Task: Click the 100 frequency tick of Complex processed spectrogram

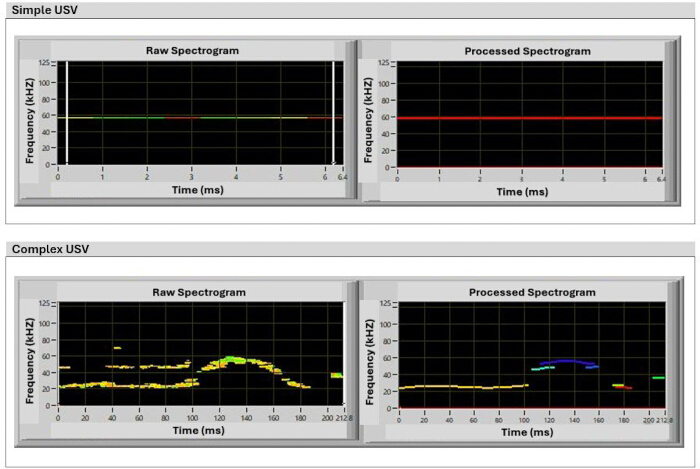Action: pyautogui.click(x=385, y=324)
